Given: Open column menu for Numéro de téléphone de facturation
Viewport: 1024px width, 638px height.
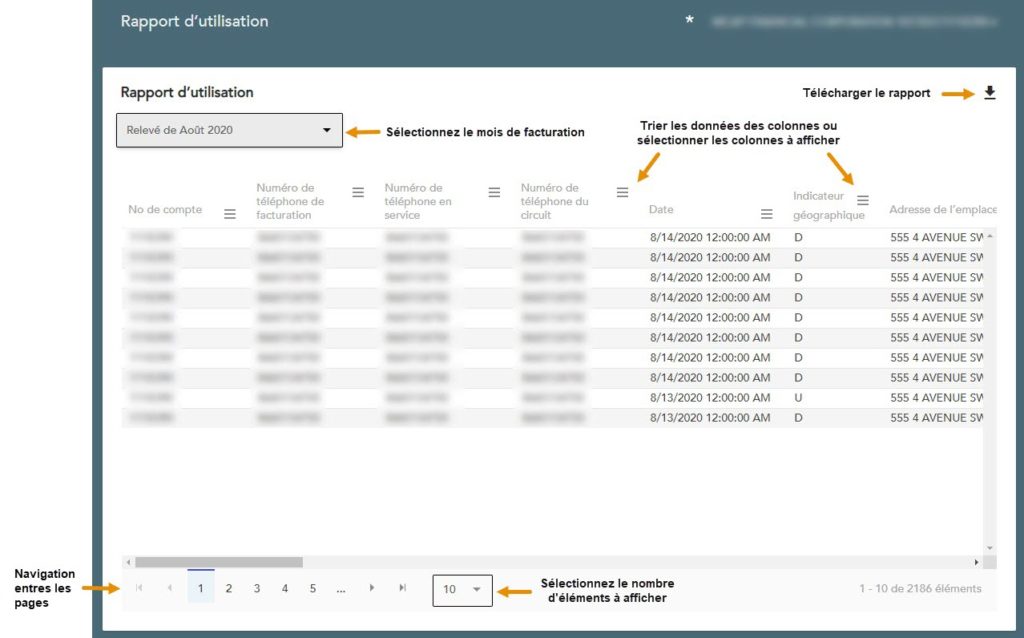Looking at the screenshot, I should pos(358,192).
